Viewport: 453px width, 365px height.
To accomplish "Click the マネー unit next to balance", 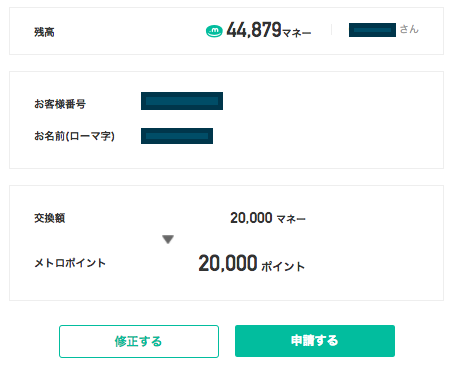I will click(297, 33).
